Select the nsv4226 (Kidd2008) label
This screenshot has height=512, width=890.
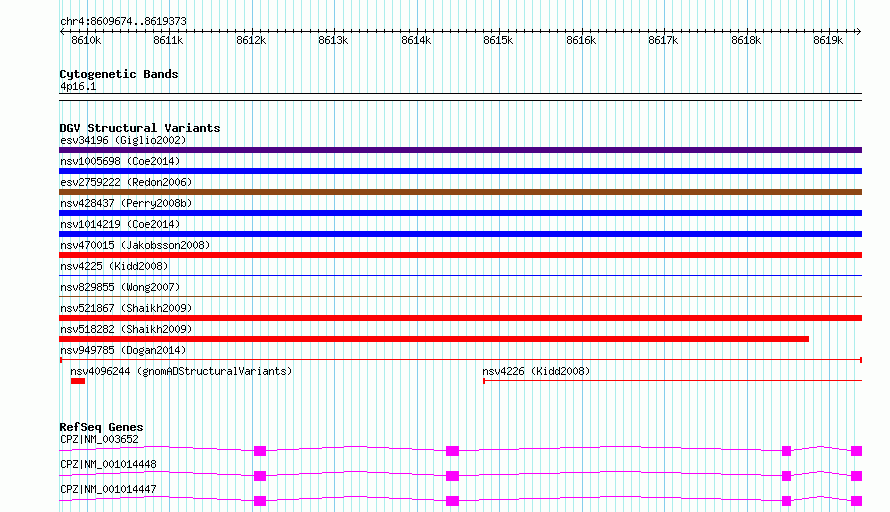coord(536,371)
